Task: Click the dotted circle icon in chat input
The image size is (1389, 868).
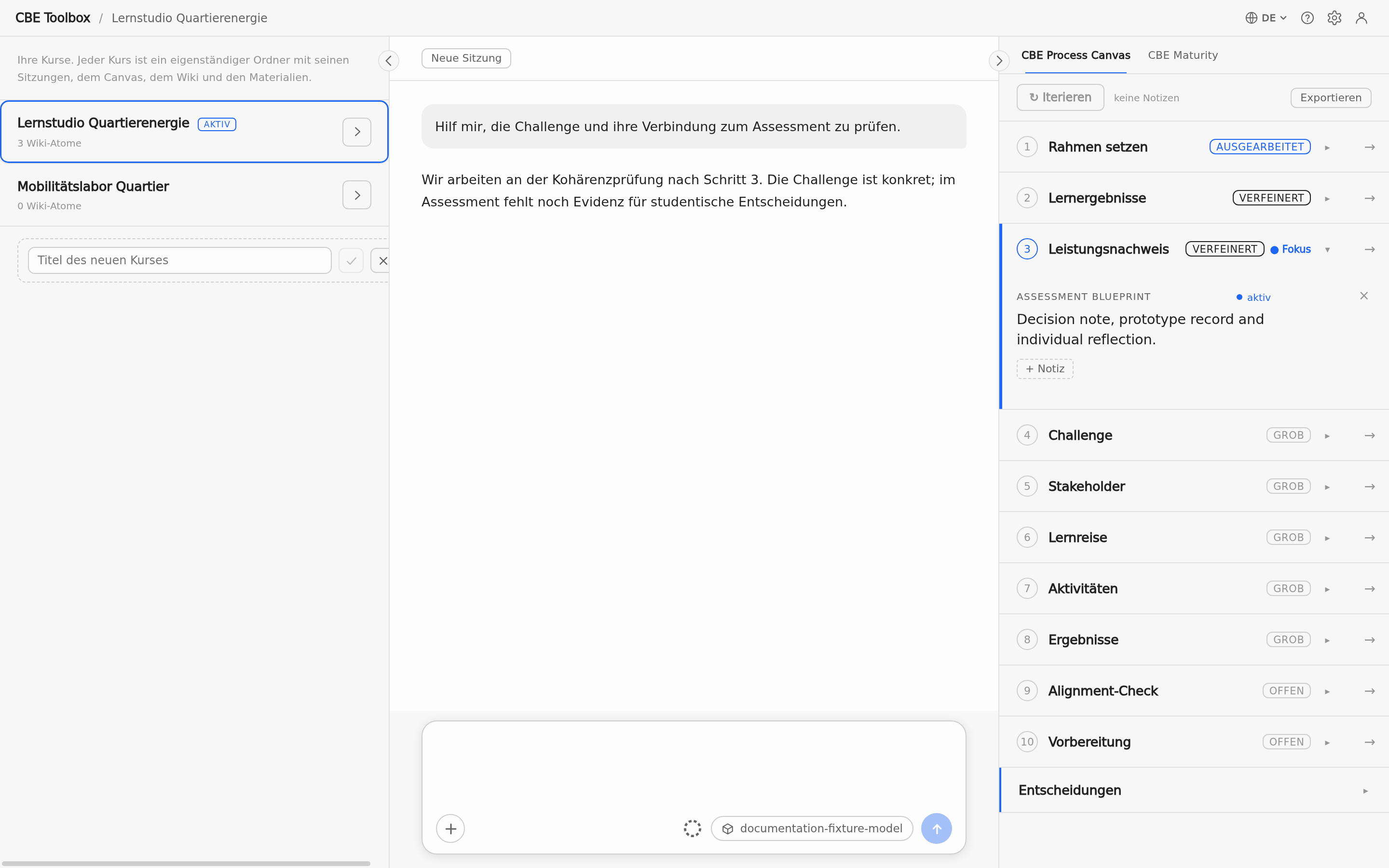Action: pyautogui.click(x=692, y=828)
